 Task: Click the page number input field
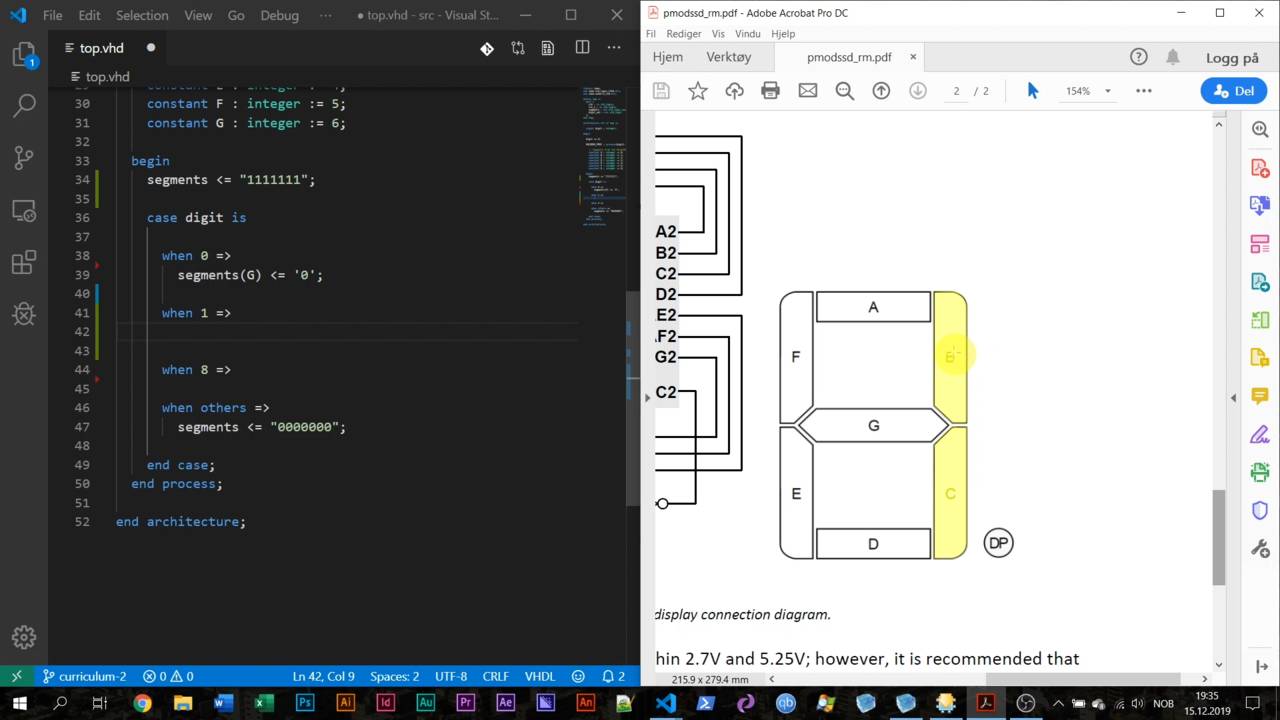click(x=956, y=91)
